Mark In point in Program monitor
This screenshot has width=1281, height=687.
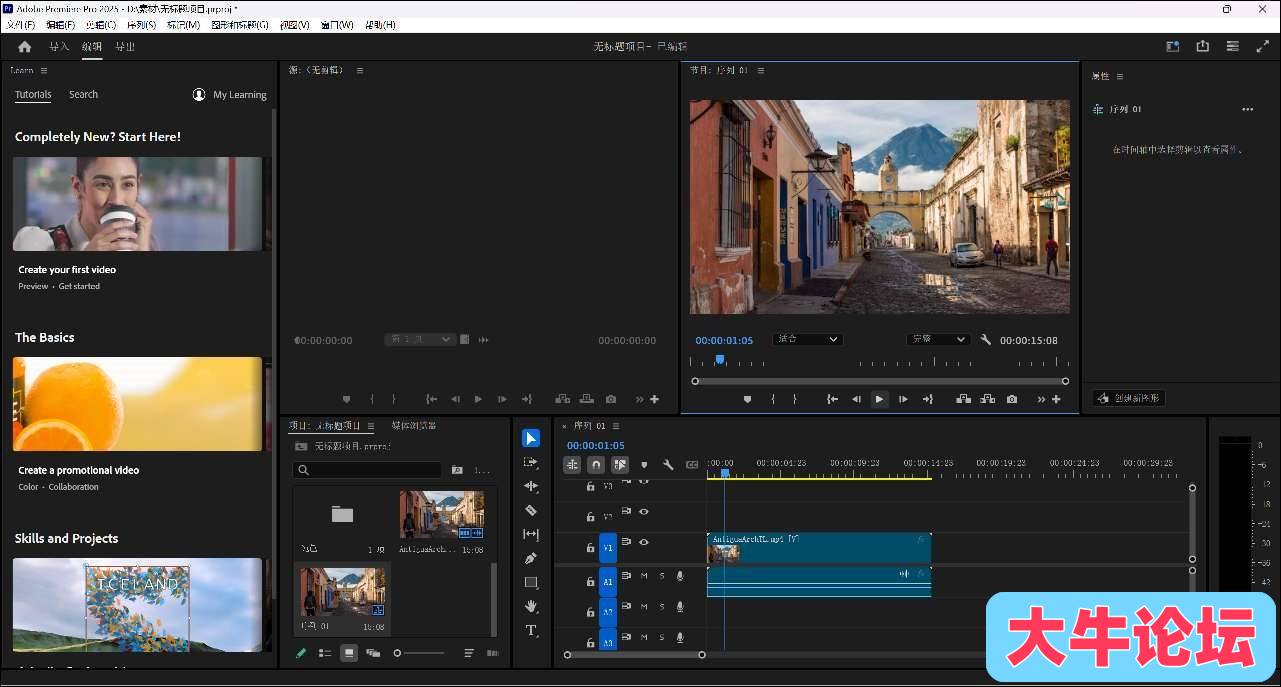pyautogui.click(x=772, y=399)
